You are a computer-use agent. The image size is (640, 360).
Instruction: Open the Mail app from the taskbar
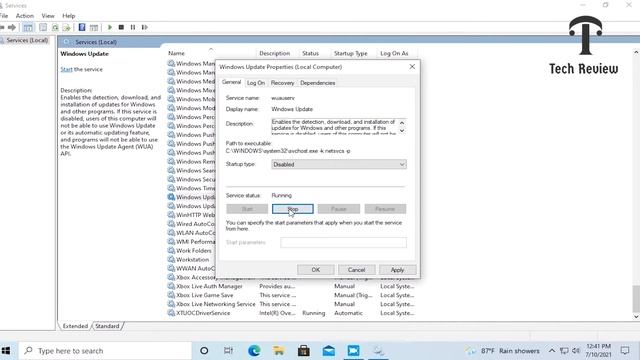(x=329, y=351)
